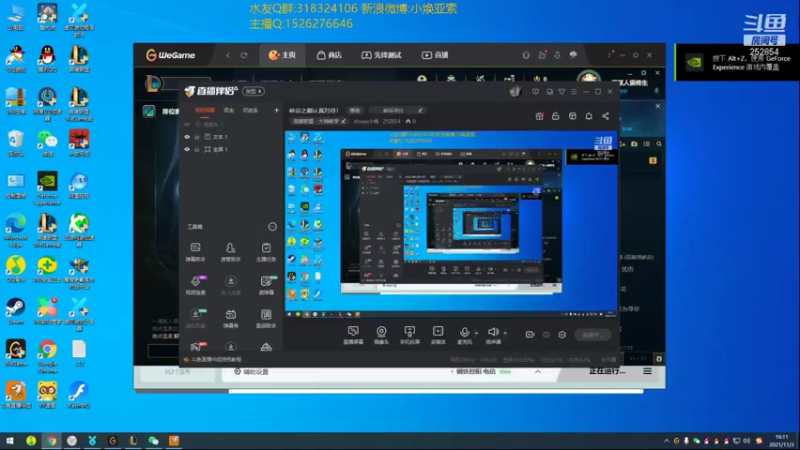The width and height of the screenshot is (800, 450).
Task: Go back in WeGame navigation
Action: [x=228, y=55]
